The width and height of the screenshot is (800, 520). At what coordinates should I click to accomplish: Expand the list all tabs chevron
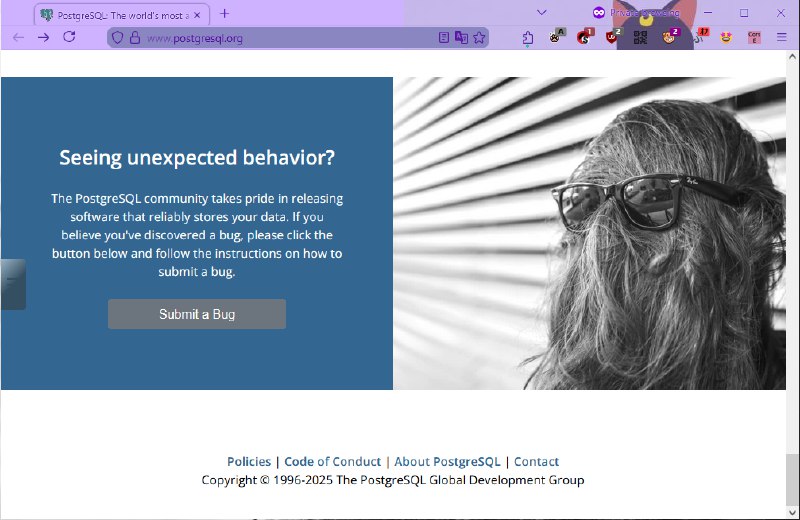[x=541, y=12]
